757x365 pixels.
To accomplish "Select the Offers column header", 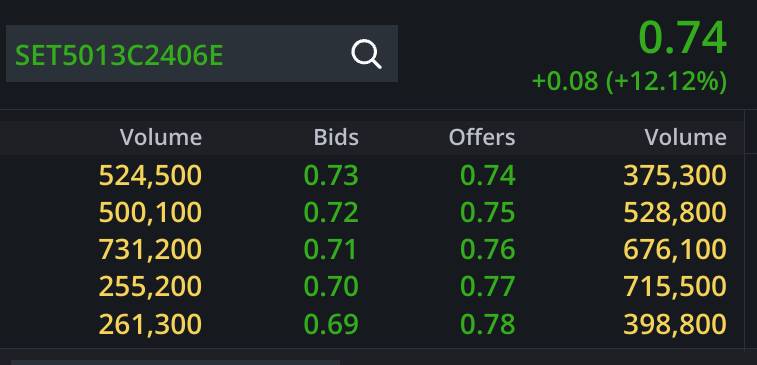I will coord(482,138).
